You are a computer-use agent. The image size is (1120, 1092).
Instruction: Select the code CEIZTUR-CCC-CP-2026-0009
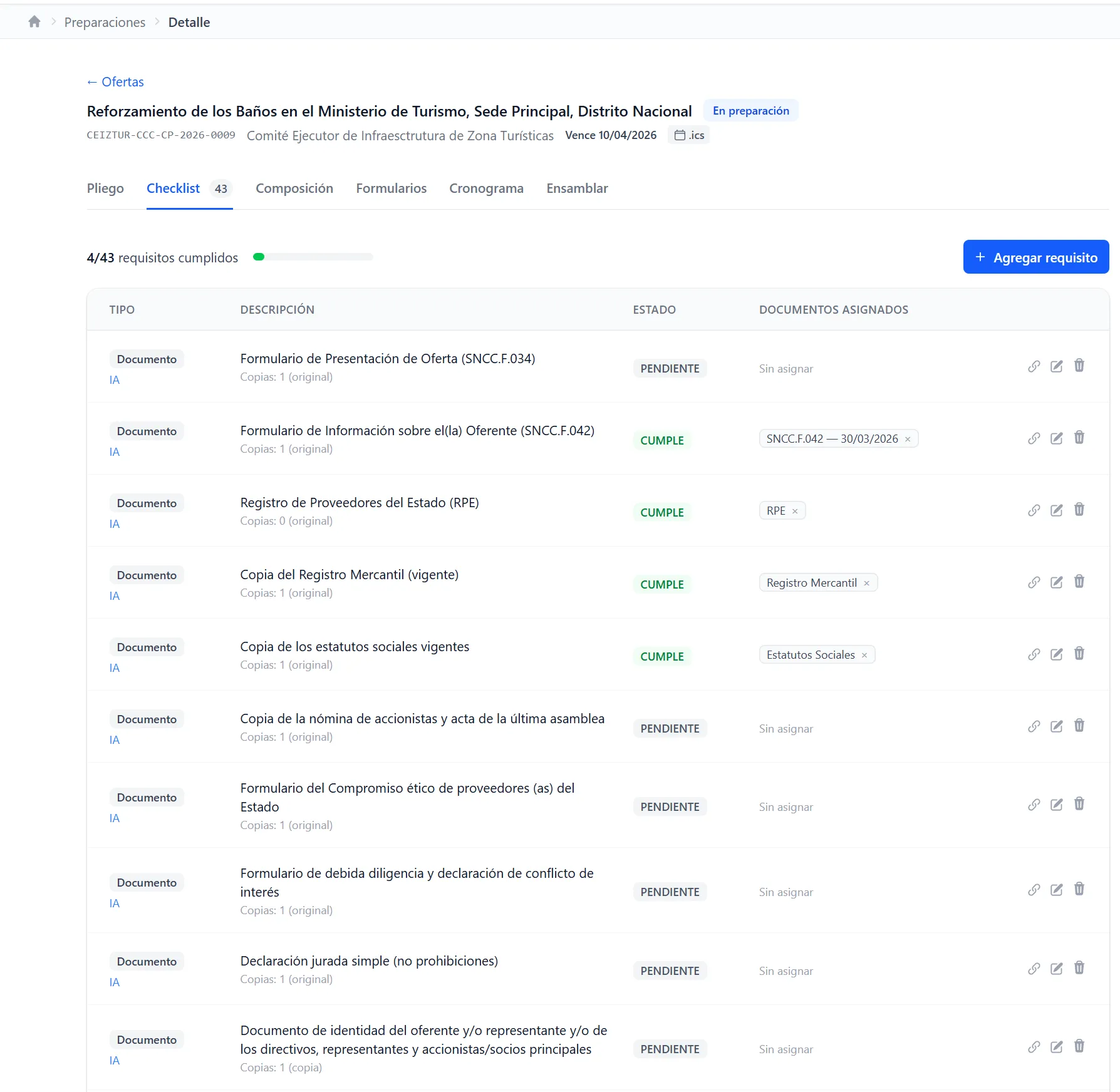tap(161, 135)
